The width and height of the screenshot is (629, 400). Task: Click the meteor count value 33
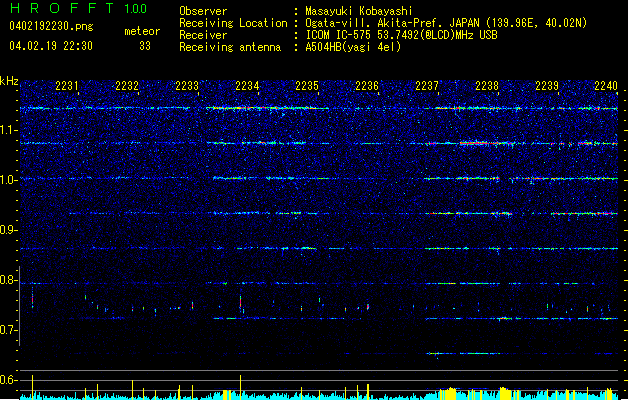coord(145,46)
